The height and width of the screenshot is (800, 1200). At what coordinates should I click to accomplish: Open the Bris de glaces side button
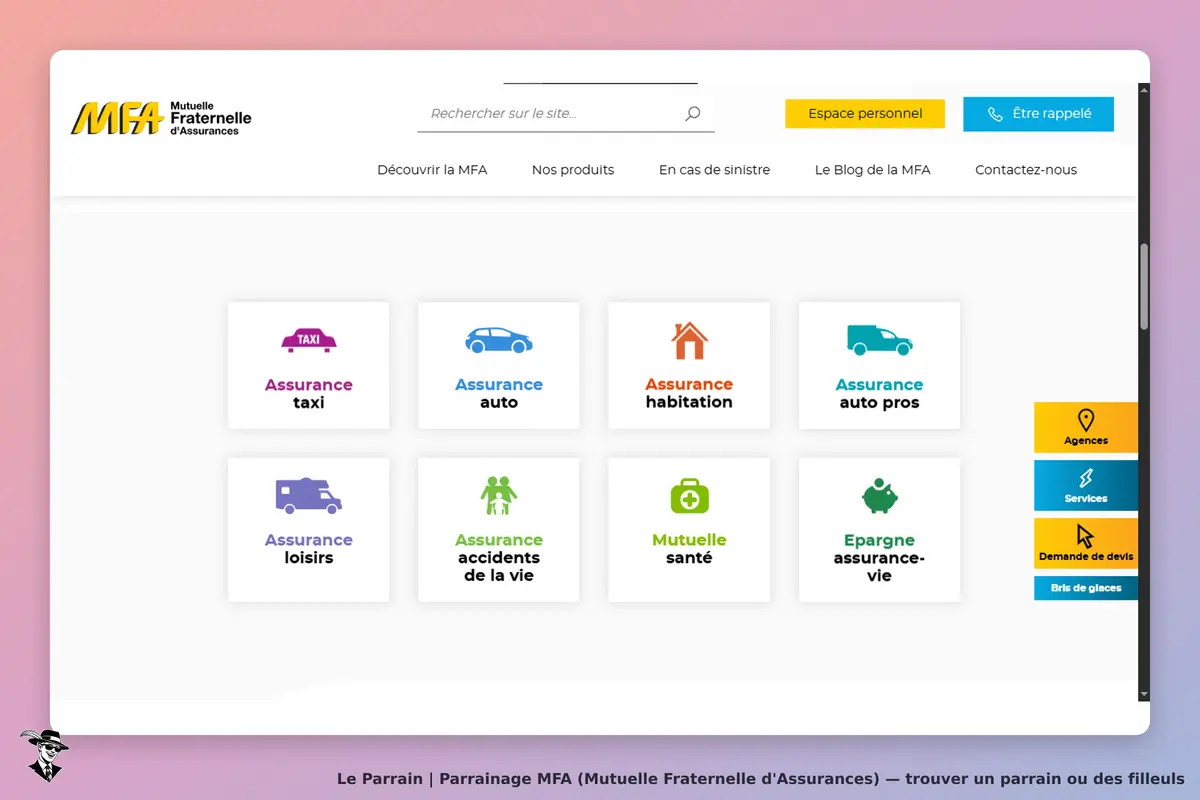coord(1086,588)
